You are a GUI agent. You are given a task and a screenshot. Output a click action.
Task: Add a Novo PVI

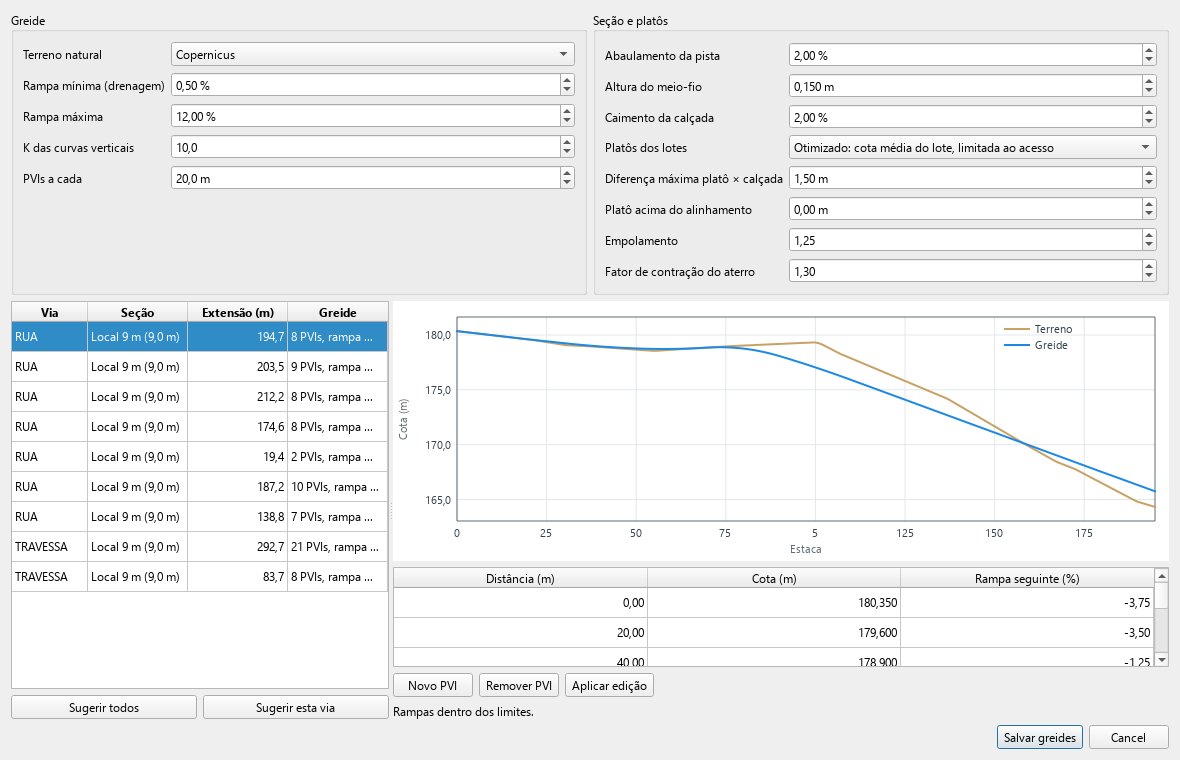click(433, 686)
